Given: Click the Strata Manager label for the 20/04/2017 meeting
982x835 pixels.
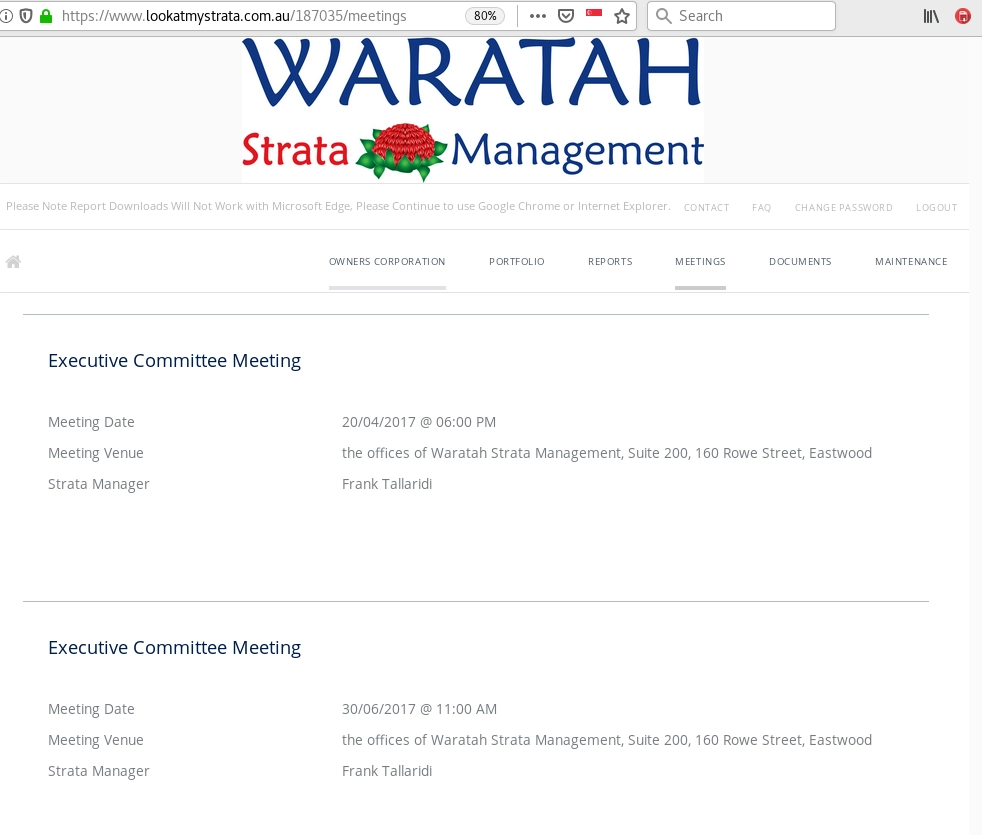Looking at the screenshot, I should coord(99,484).
